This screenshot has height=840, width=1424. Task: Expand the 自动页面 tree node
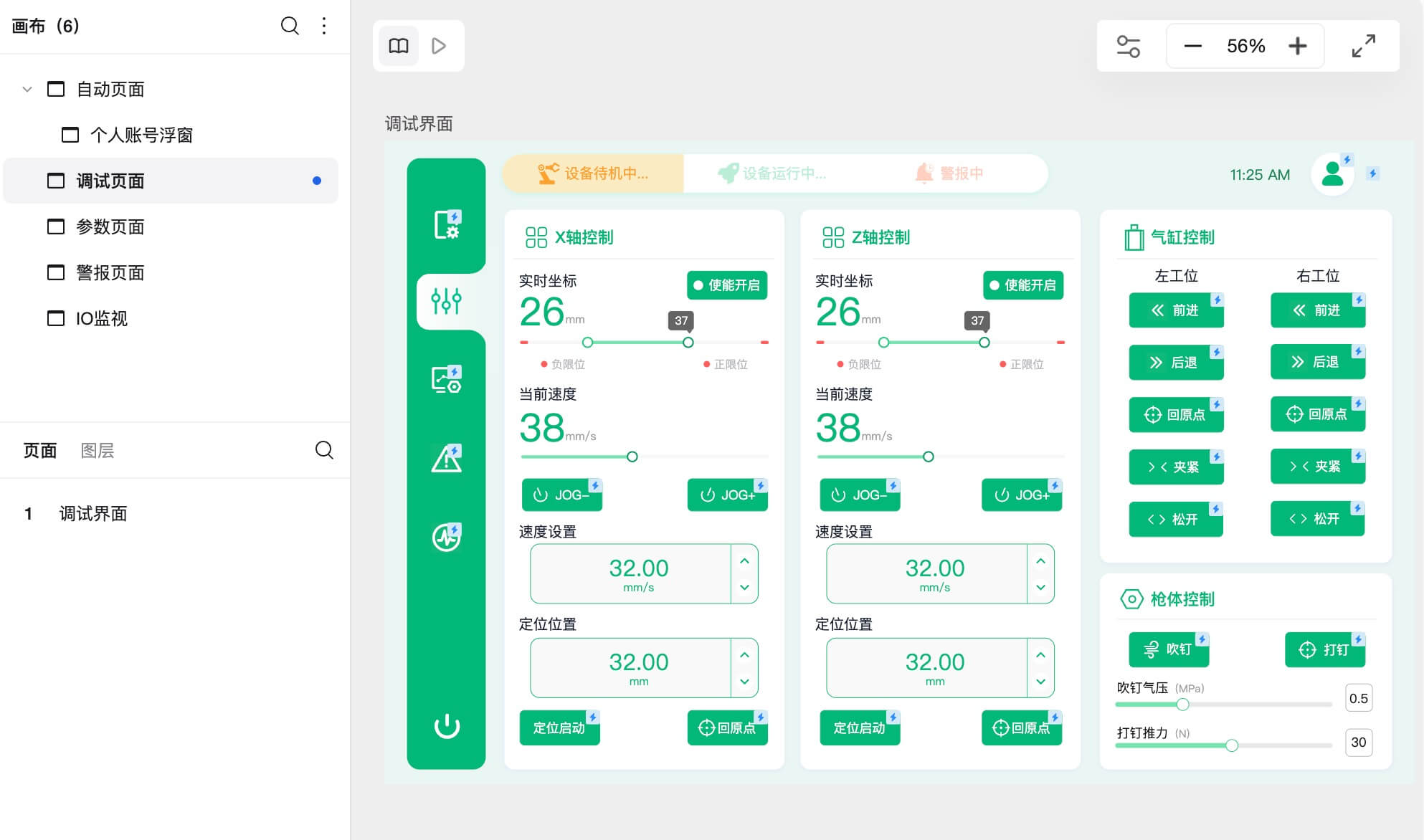click(27, 89)
